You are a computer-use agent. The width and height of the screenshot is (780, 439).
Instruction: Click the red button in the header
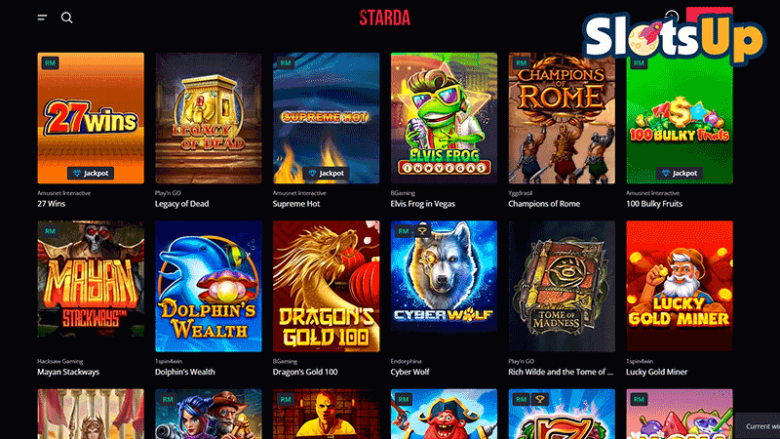(709, 11)
